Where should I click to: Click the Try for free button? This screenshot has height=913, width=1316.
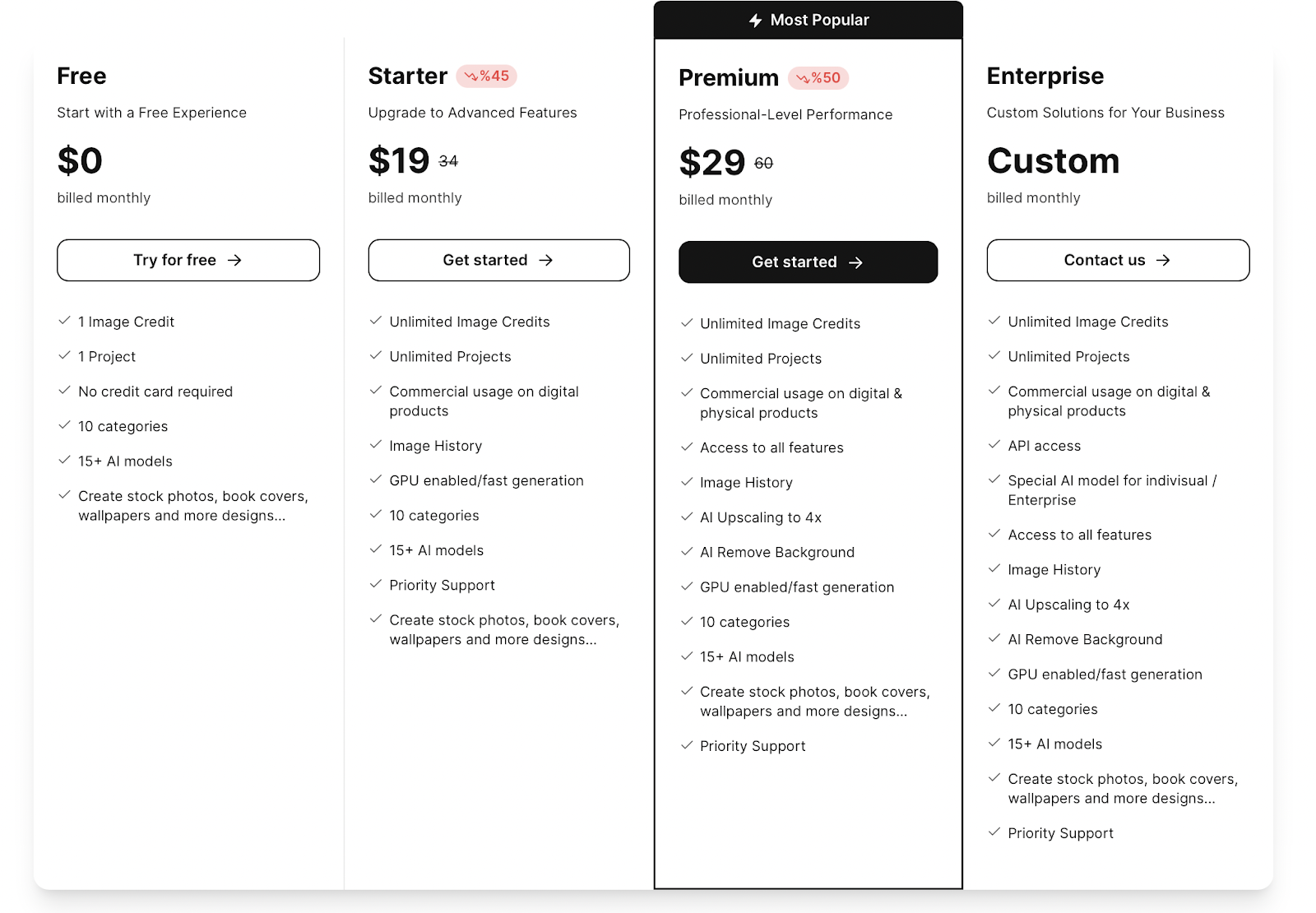pos(188,260)
